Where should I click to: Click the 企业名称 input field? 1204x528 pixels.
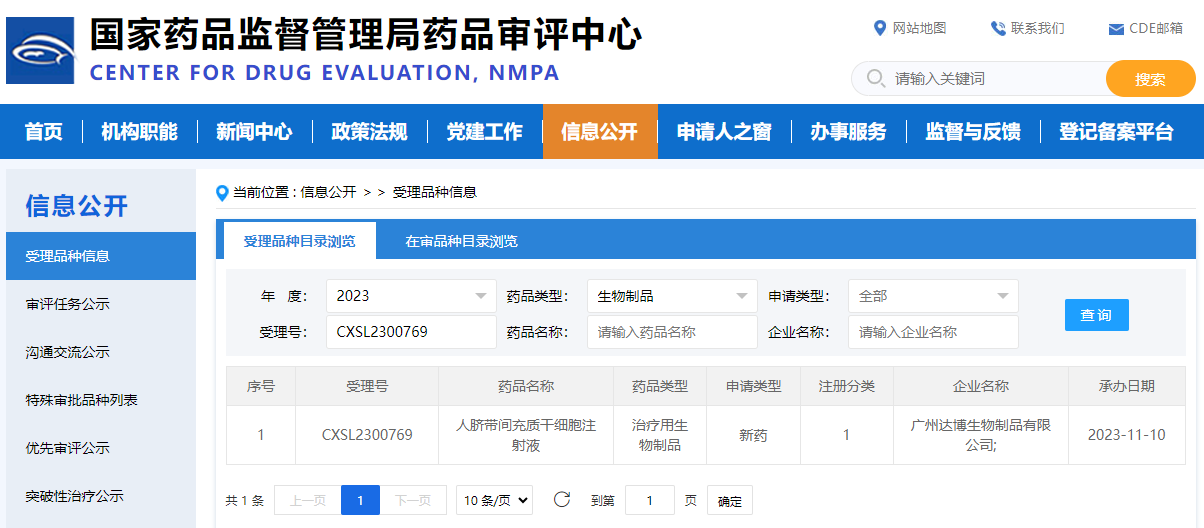tap(932, 332)
